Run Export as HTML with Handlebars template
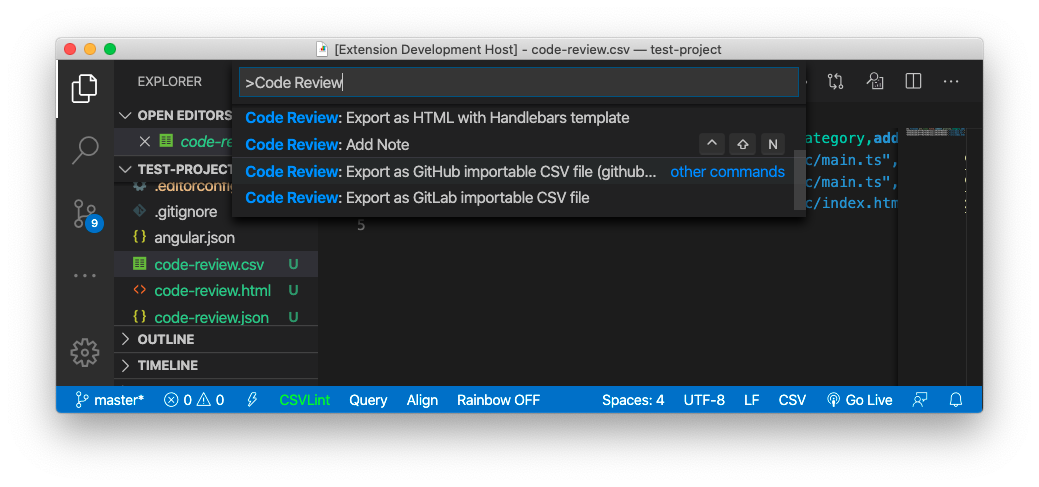Screen dimensions: 1039x487 coord(519,118)
